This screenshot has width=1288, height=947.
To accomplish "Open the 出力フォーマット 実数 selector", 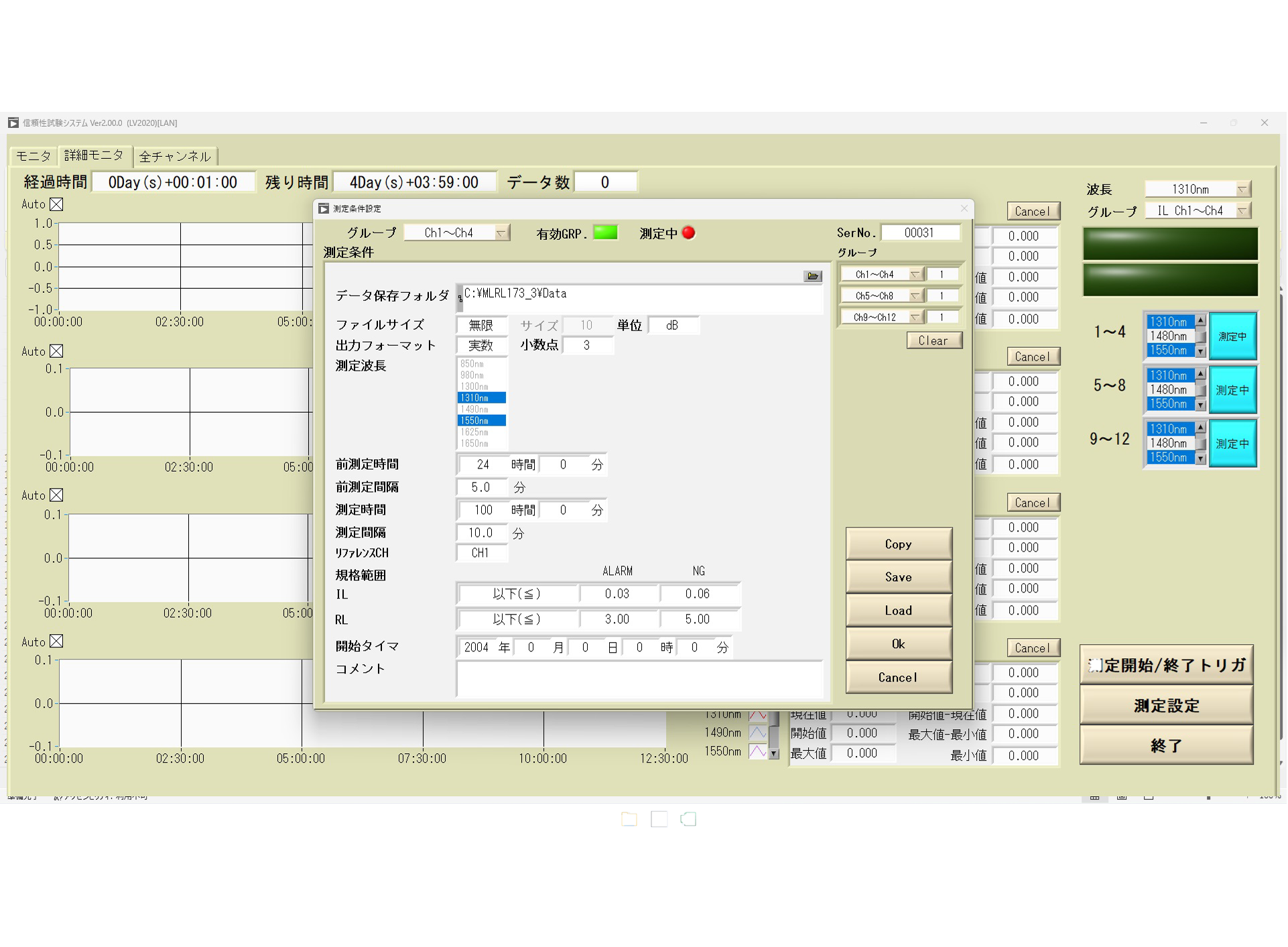I will click(481, 345).
